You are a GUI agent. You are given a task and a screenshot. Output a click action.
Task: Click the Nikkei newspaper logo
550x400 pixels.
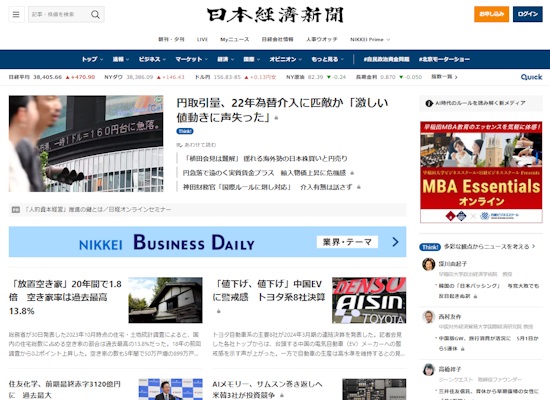pyautogui.click(x=275, y=15)
